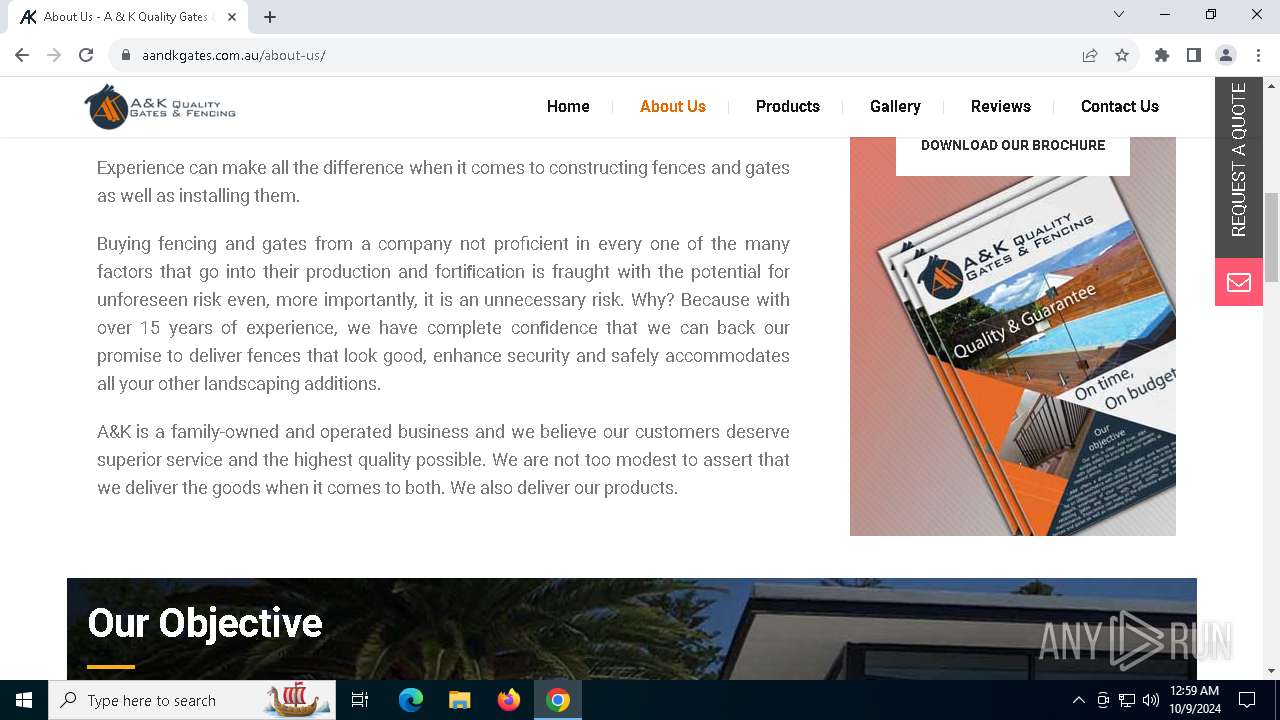Open the Chrome profile avatar
This screenshot has width=1280, height=720.
point(1226,55)
